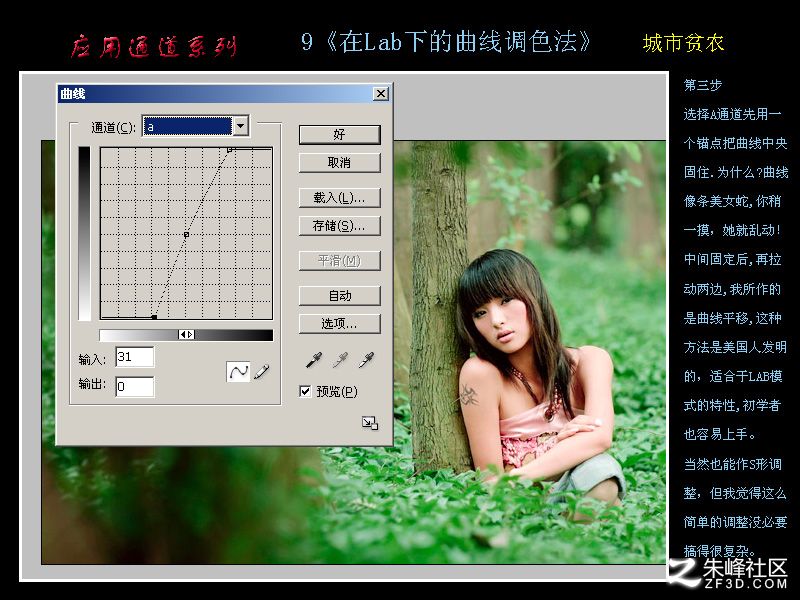Click the 通道(C): label
This screenshot has width=800, height=600.
pyautogui.click(x=113, y=128)
